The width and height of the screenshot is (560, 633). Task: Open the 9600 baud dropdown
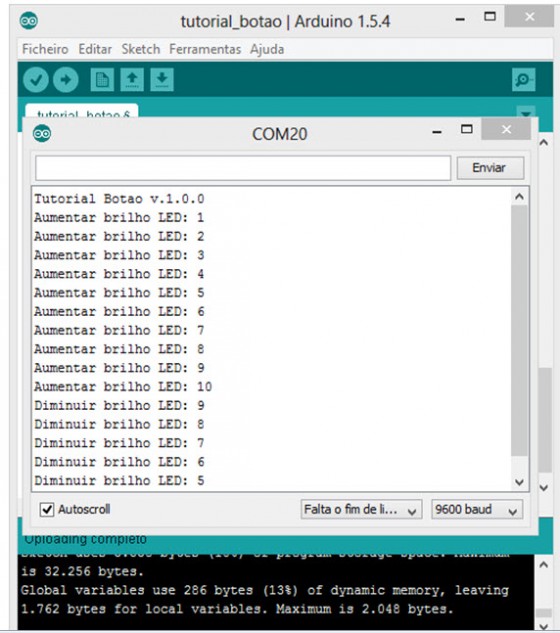tap(477, 509)
